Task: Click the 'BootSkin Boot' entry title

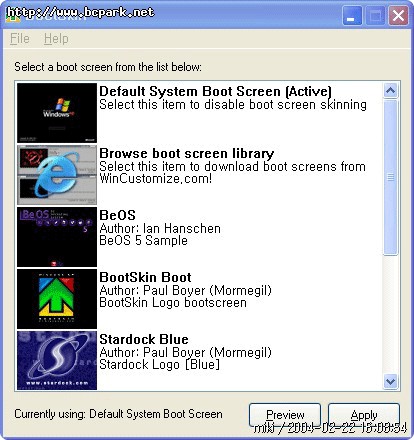Action: point(145,277)
